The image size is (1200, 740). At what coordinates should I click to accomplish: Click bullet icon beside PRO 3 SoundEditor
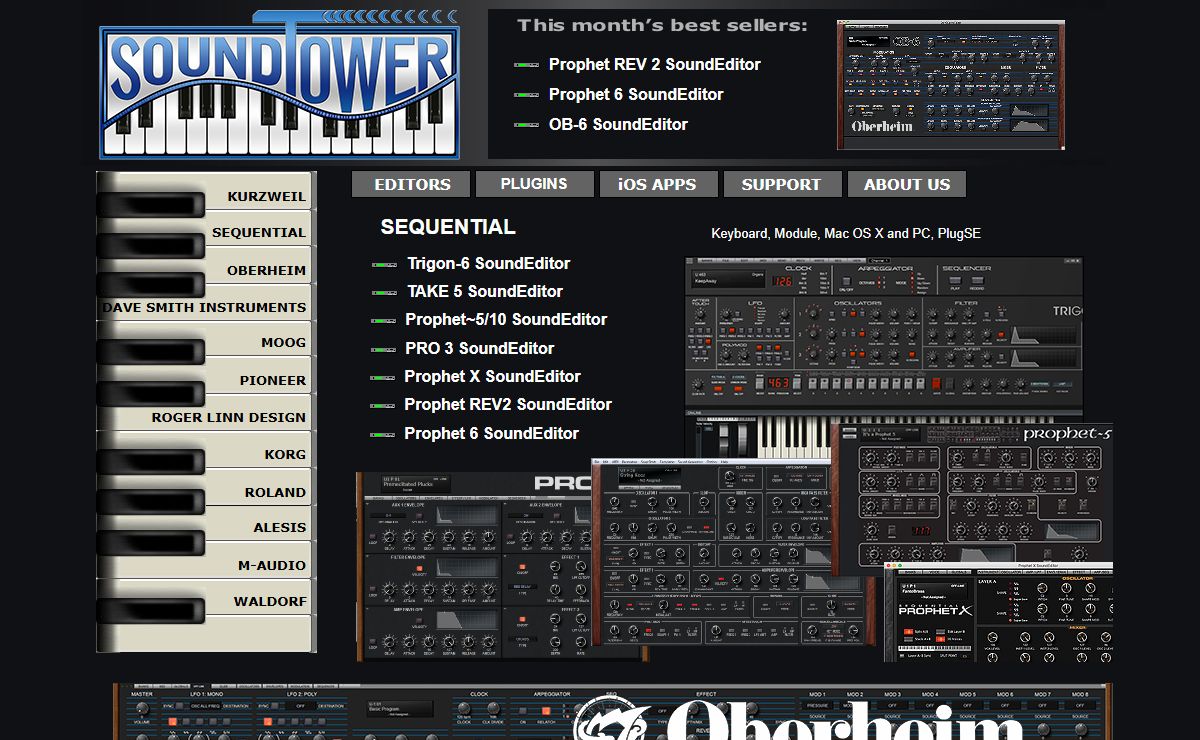coord(383,350)
